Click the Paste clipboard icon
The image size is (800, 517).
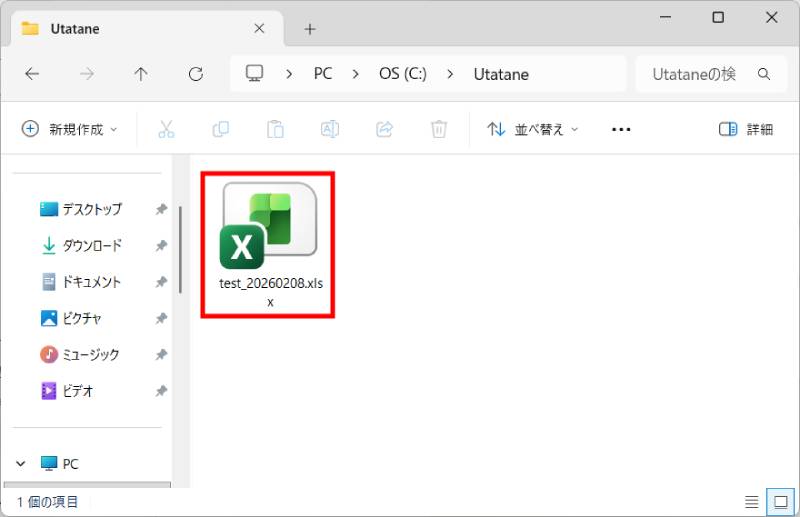click(x=274, y=129)
